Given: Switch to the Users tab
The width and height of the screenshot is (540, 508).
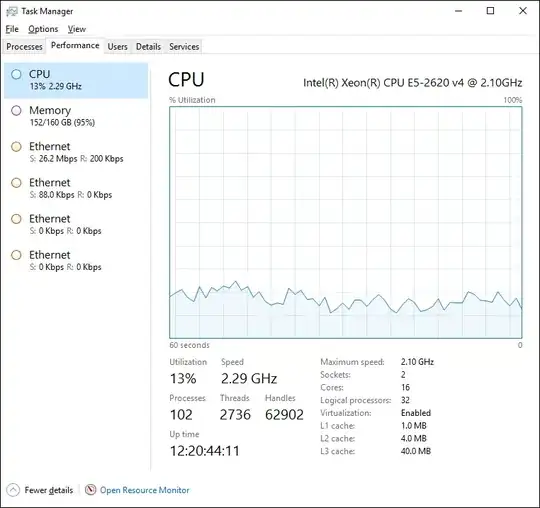Looking at the screenshot, I should pos(117,46).
